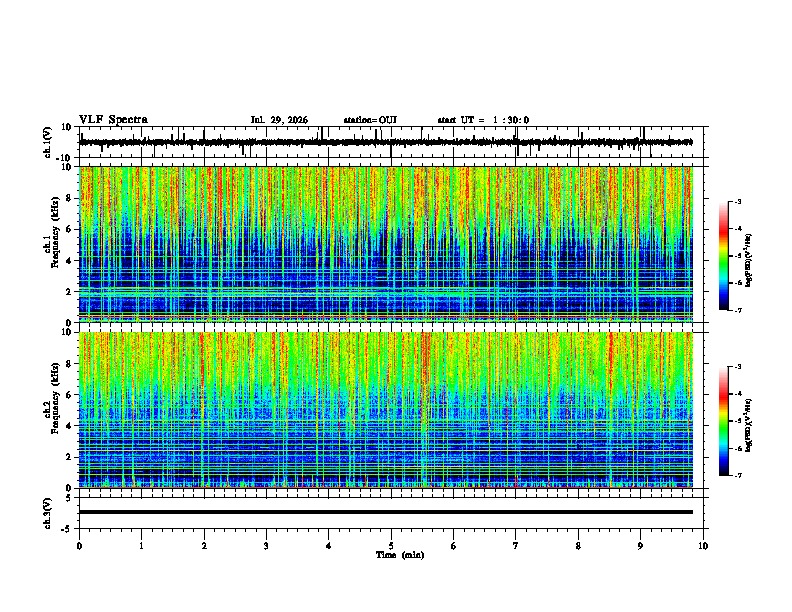Click the "10" tick on ch.1(V) waveform axis

67,127
